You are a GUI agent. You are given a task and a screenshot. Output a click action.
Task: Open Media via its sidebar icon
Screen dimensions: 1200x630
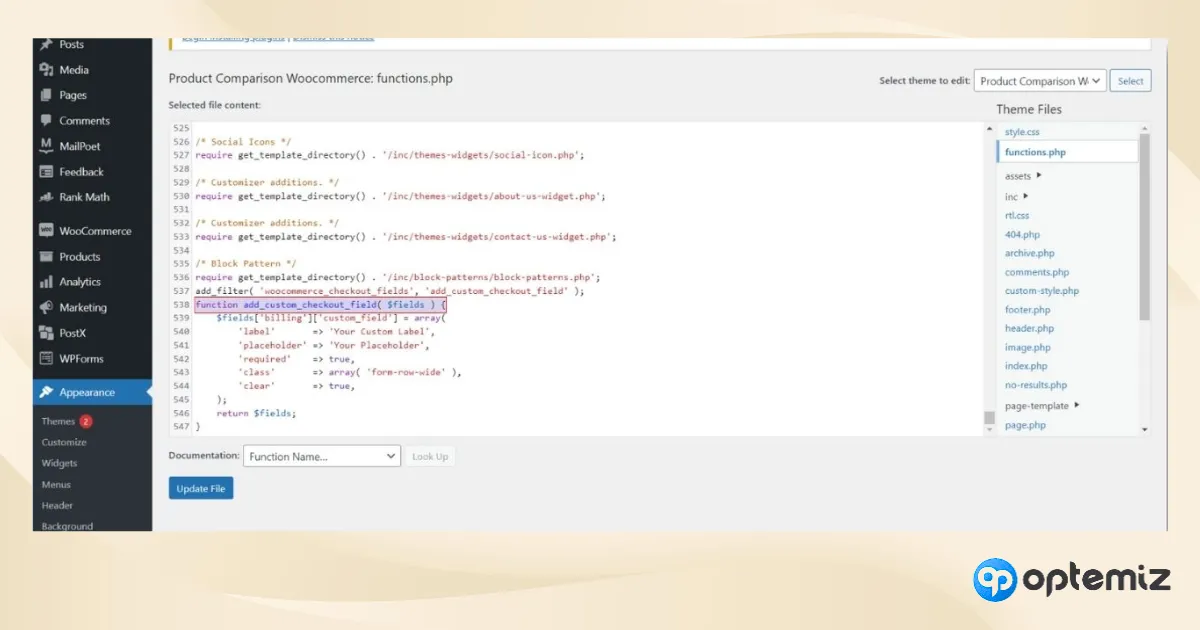click(x=46, y=70)
